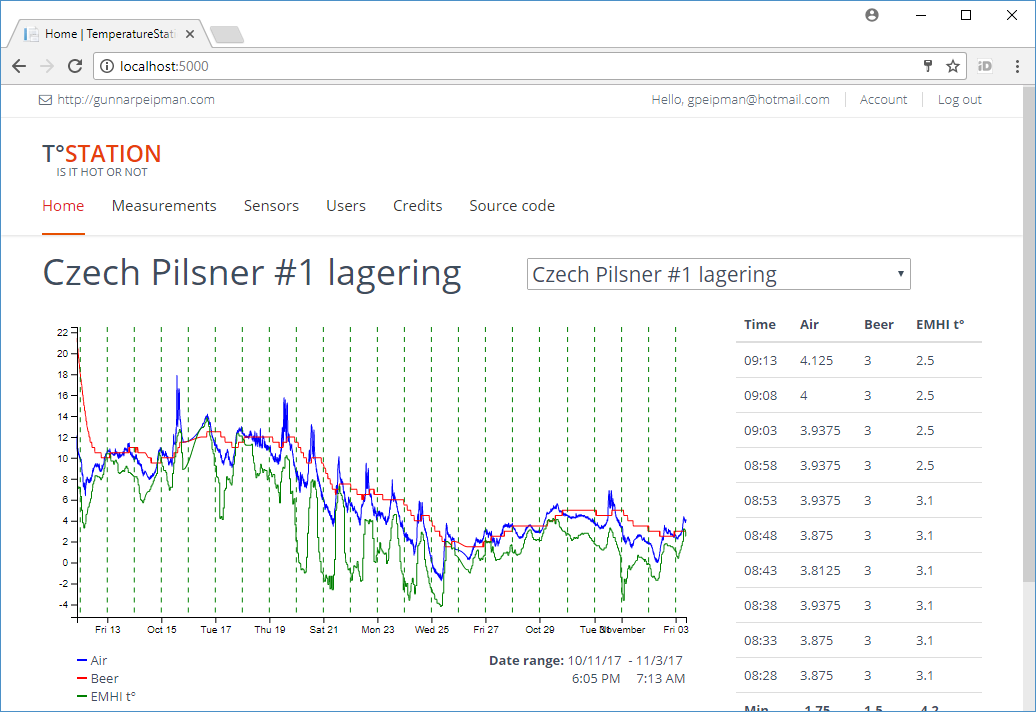Open the saved password key icon
The height and width of the screenshot is (712, 1036).
coord(928,66)
